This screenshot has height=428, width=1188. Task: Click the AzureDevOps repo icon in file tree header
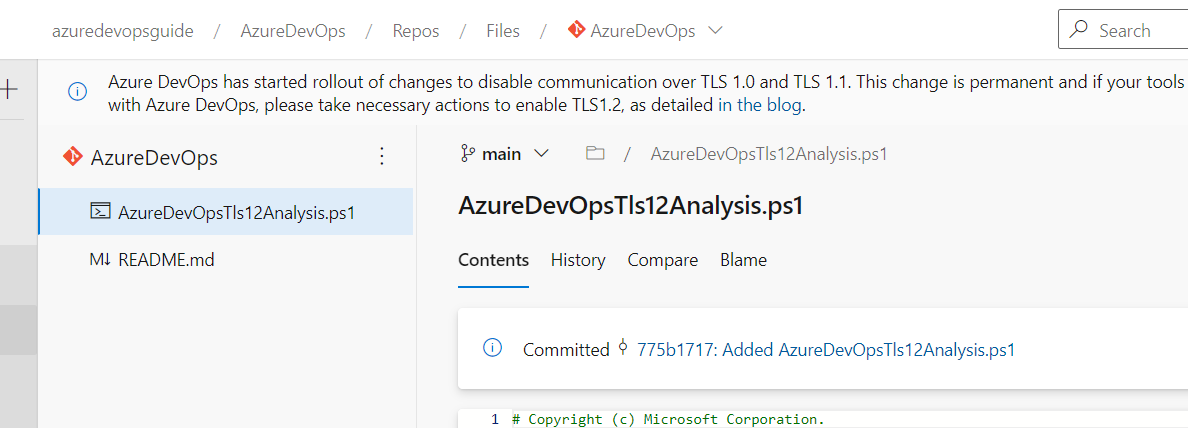pos(73,157)
